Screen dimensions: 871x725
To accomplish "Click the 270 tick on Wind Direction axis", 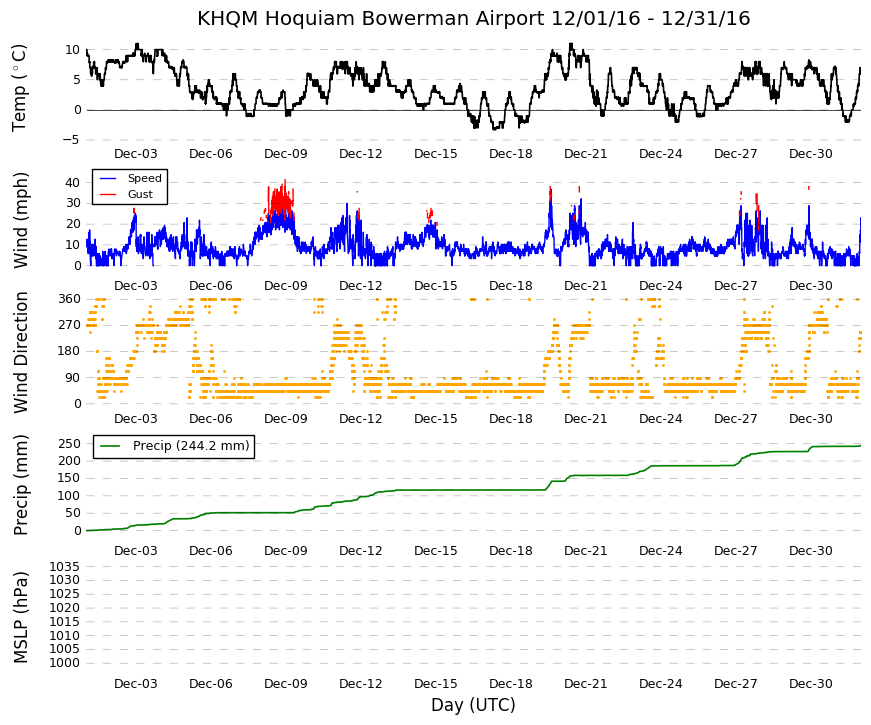I will (69, 326).
